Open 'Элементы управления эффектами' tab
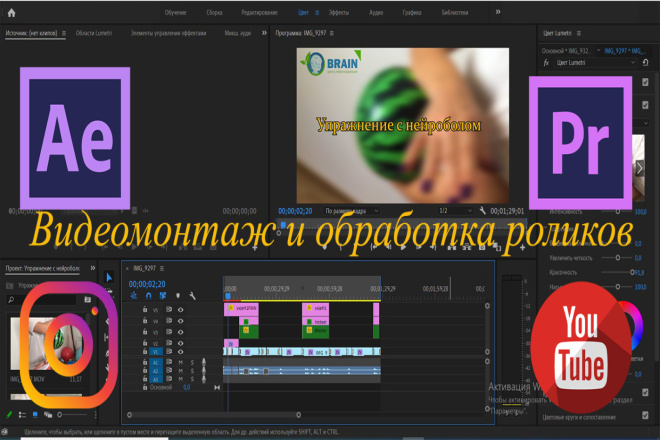The width and height of the screenshot is (660, 440). point(168,33)
